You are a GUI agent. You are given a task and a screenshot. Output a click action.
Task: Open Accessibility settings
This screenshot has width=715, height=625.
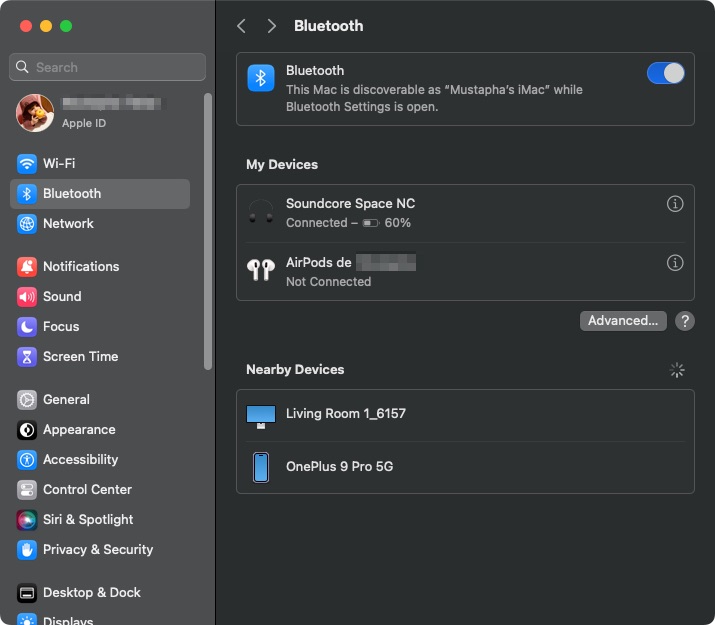100,460
